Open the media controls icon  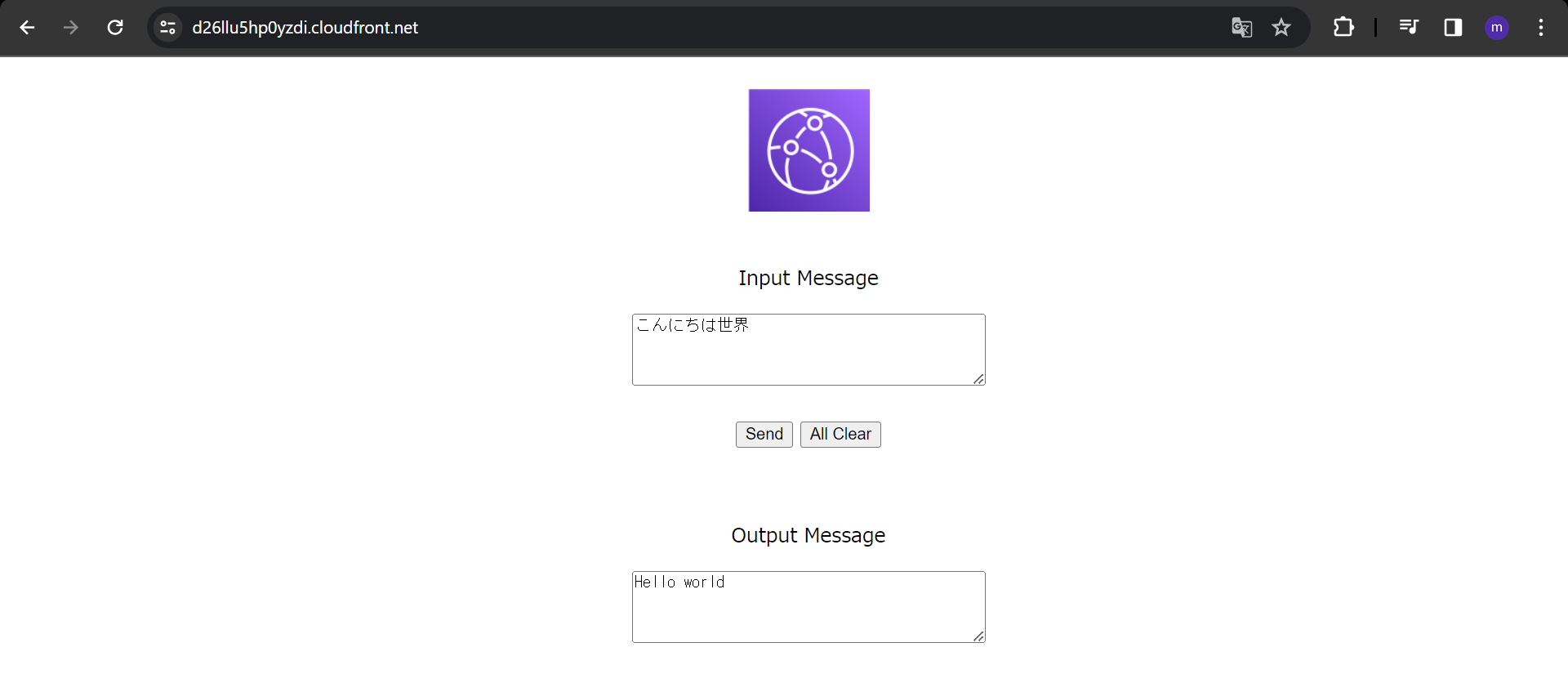pyautogui.click(x=1409, y=28)
